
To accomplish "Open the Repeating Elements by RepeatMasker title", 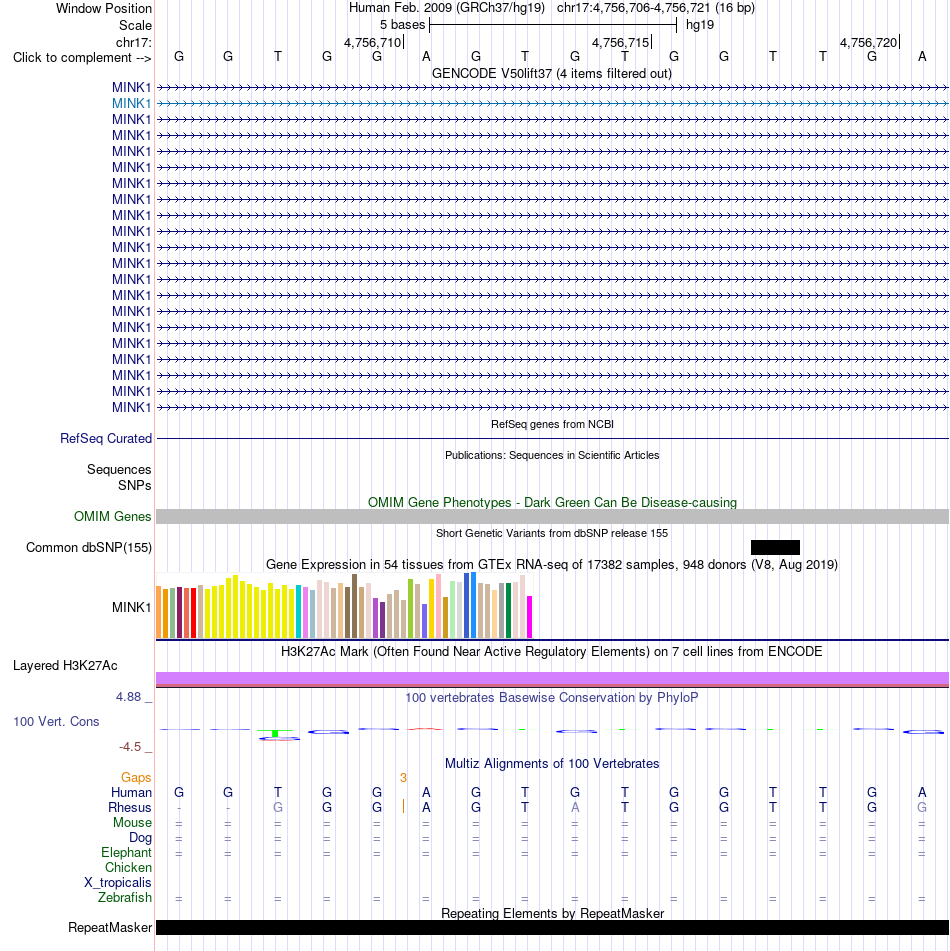I will click(x=552, y=913).
